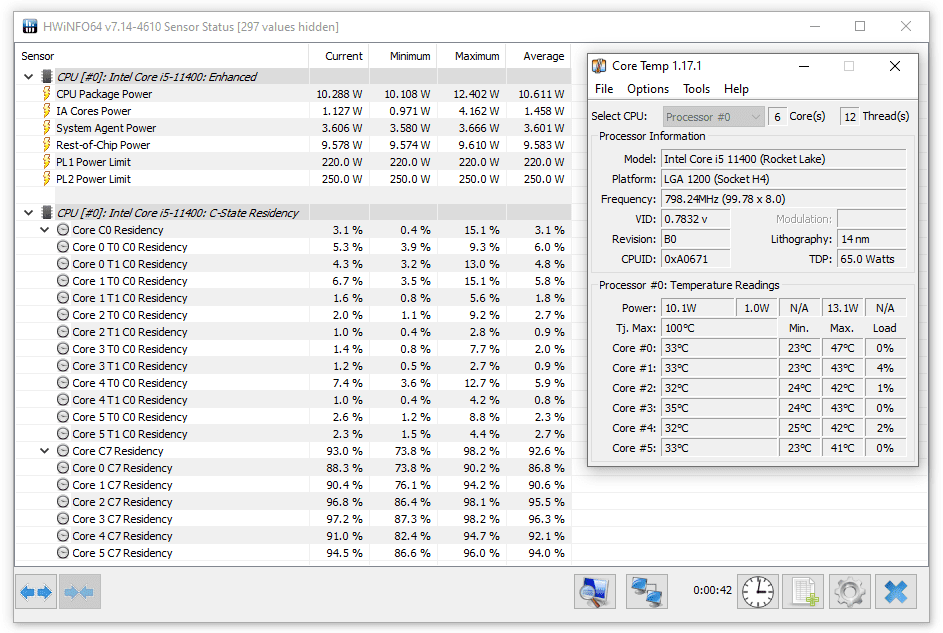
Task: Collapse the Core C7 Residency subtree
Action: (x=45, y=451)
